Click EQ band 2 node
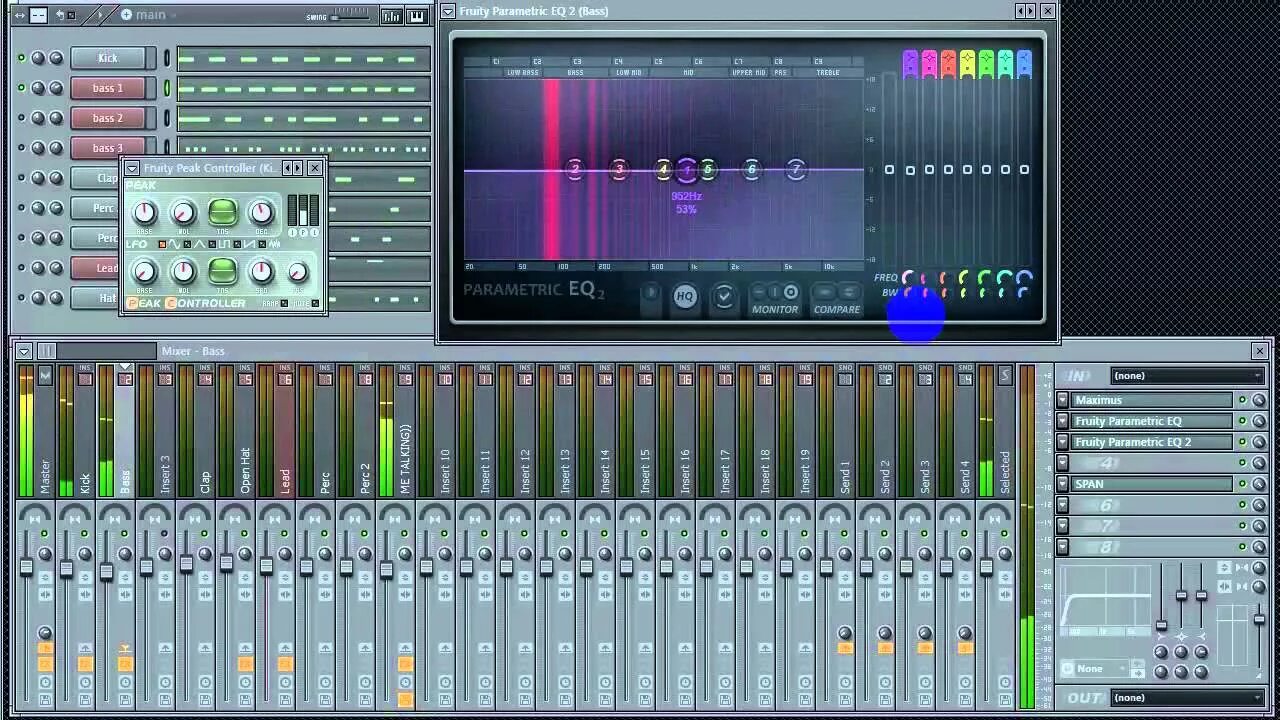 pyautogui.click(x=575, y=170)
